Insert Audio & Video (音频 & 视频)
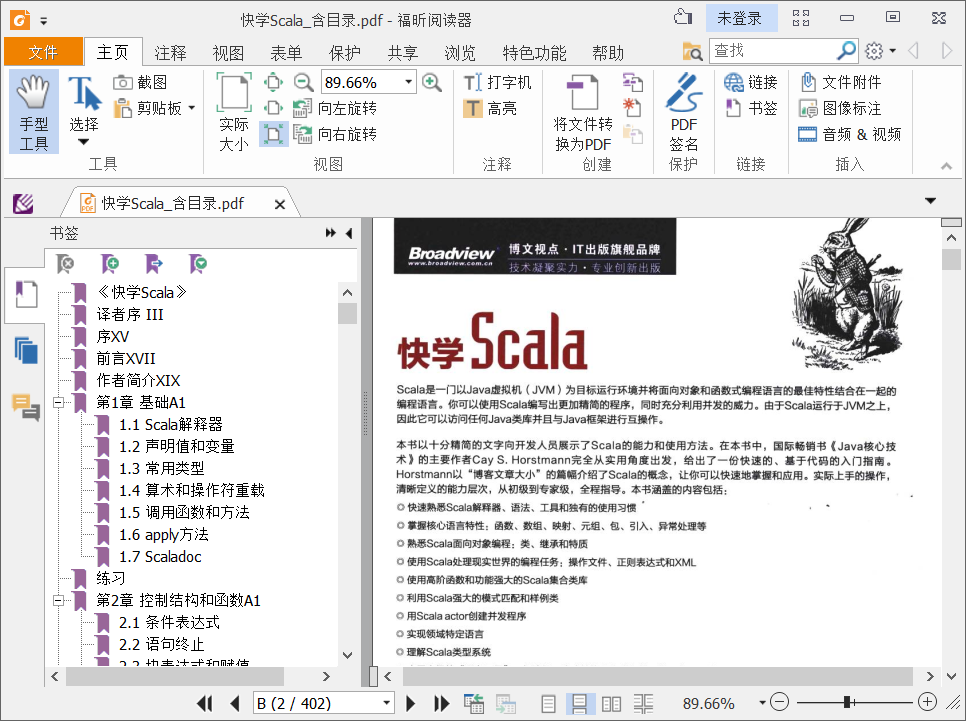This screenshot has height=721, width=966. (850, 134)
